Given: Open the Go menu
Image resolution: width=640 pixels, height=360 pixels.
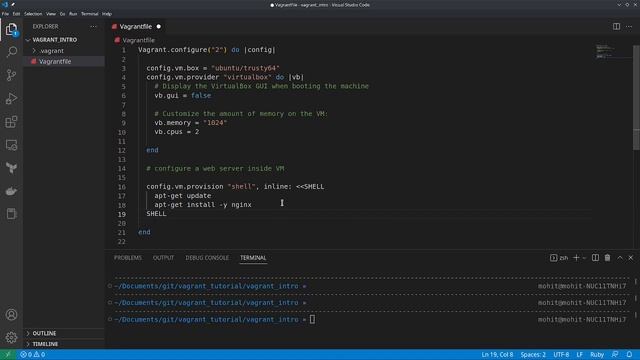Looking at the screenshot, I should tap(62, 14).
